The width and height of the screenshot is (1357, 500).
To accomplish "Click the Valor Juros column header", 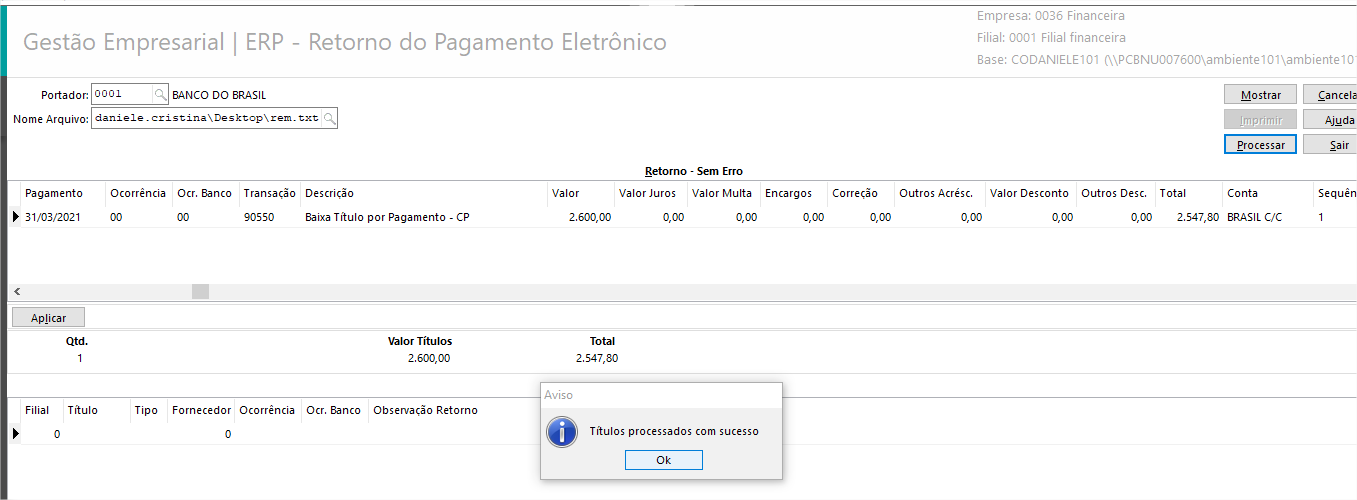I will tap(647, 193).
